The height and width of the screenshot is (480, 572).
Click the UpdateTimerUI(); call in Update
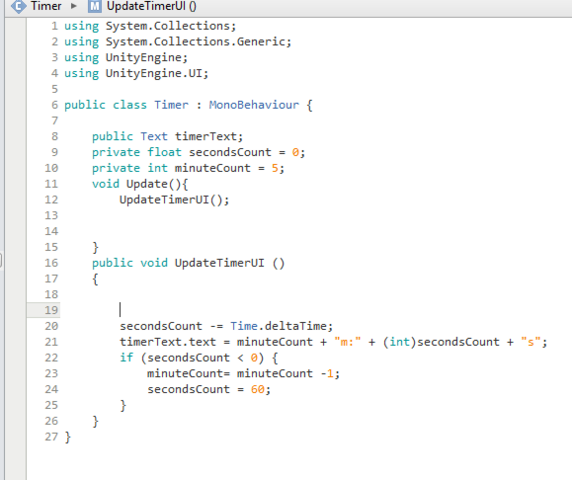coord(174,200)
